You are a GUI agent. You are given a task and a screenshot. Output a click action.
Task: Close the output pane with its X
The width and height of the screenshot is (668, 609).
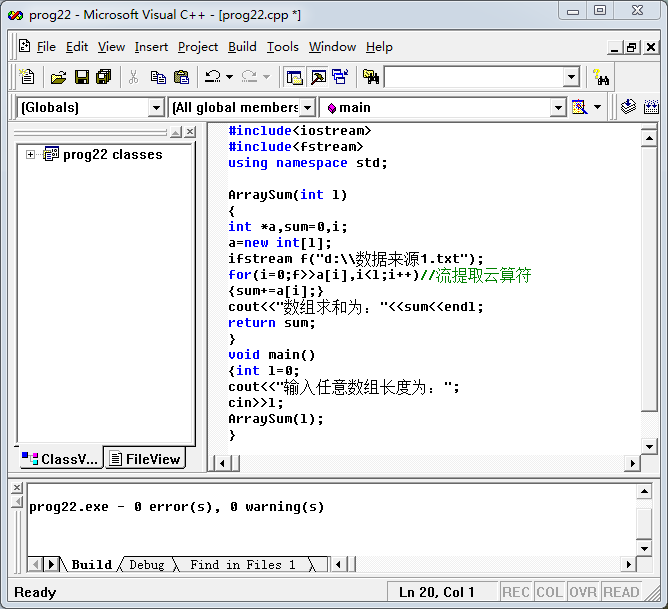17,487
